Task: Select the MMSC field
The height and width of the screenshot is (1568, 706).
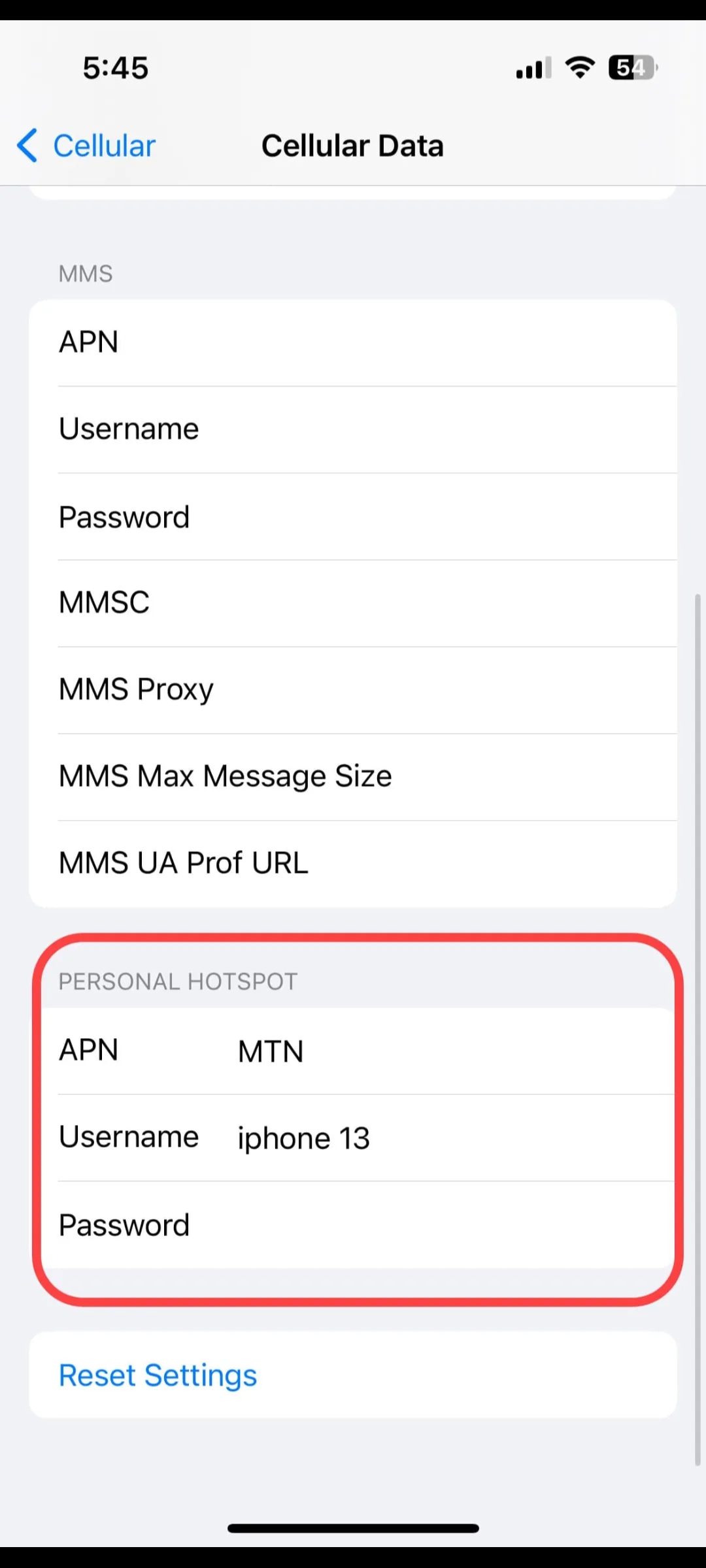Action: point(392,602)
